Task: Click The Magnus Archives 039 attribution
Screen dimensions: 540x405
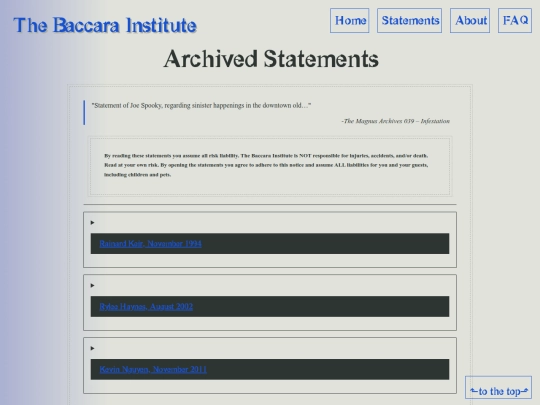Action: [395, 121]
